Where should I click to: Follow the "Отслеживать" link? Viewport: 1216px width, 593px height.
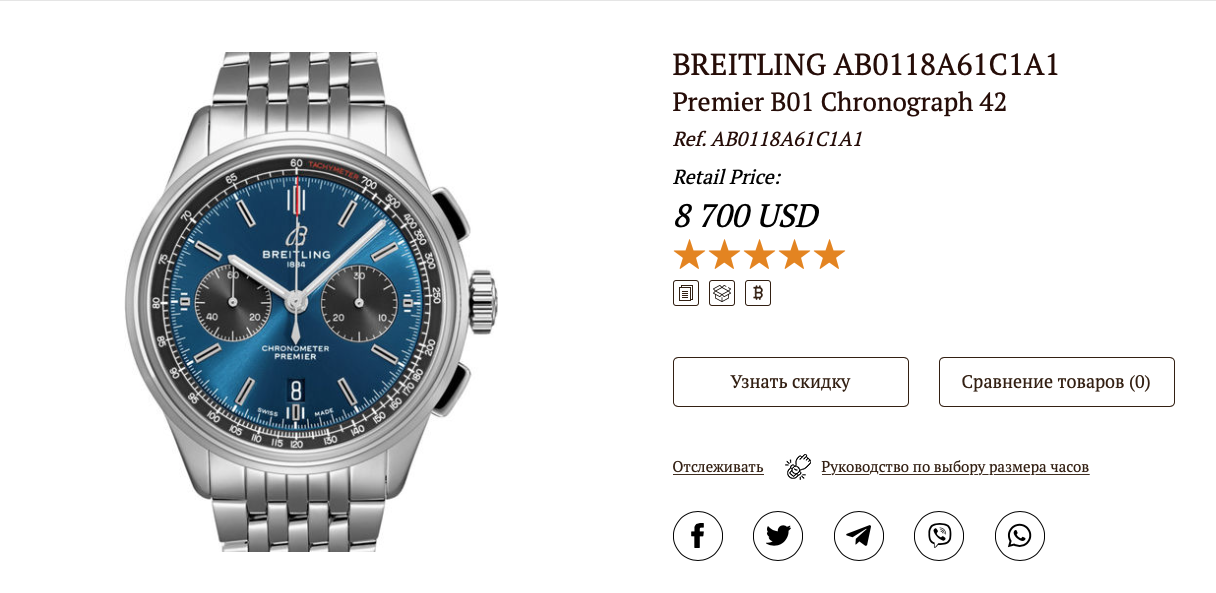pyautogui.click(x=718, y=467)
